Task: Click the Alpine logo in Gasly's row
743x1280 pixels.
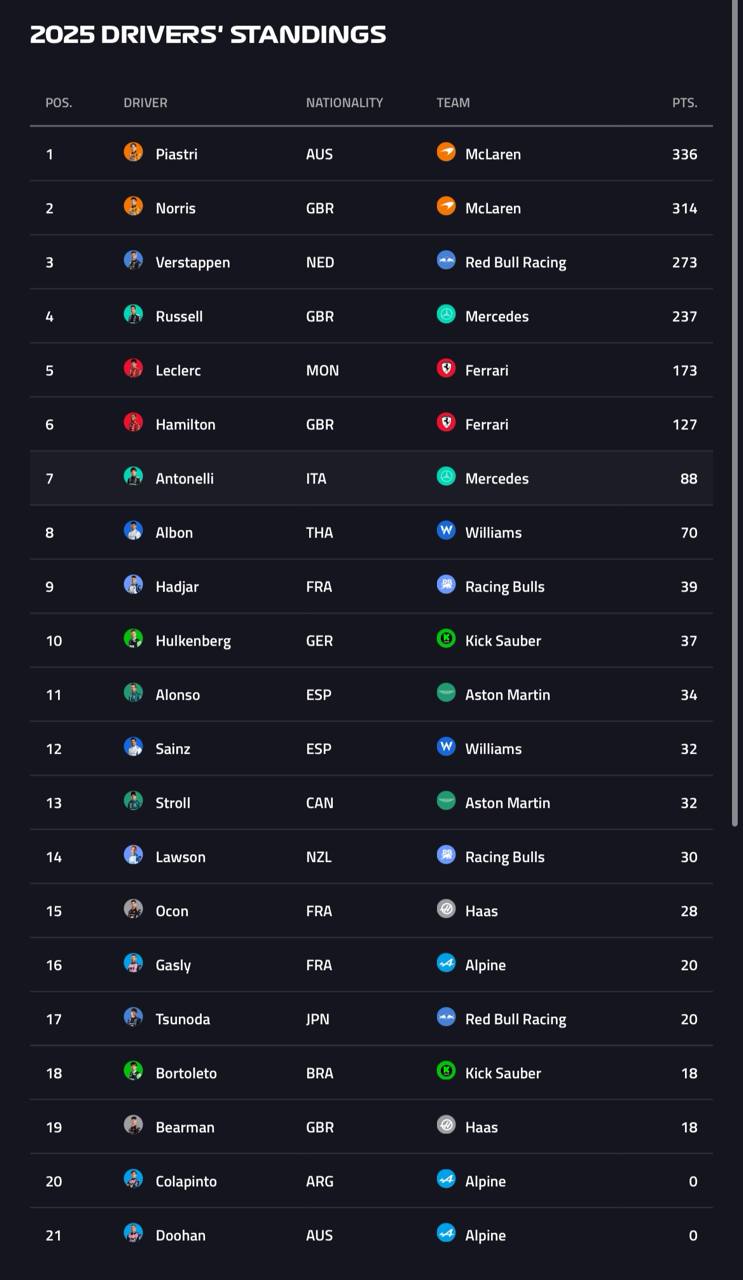Action: 446,962
